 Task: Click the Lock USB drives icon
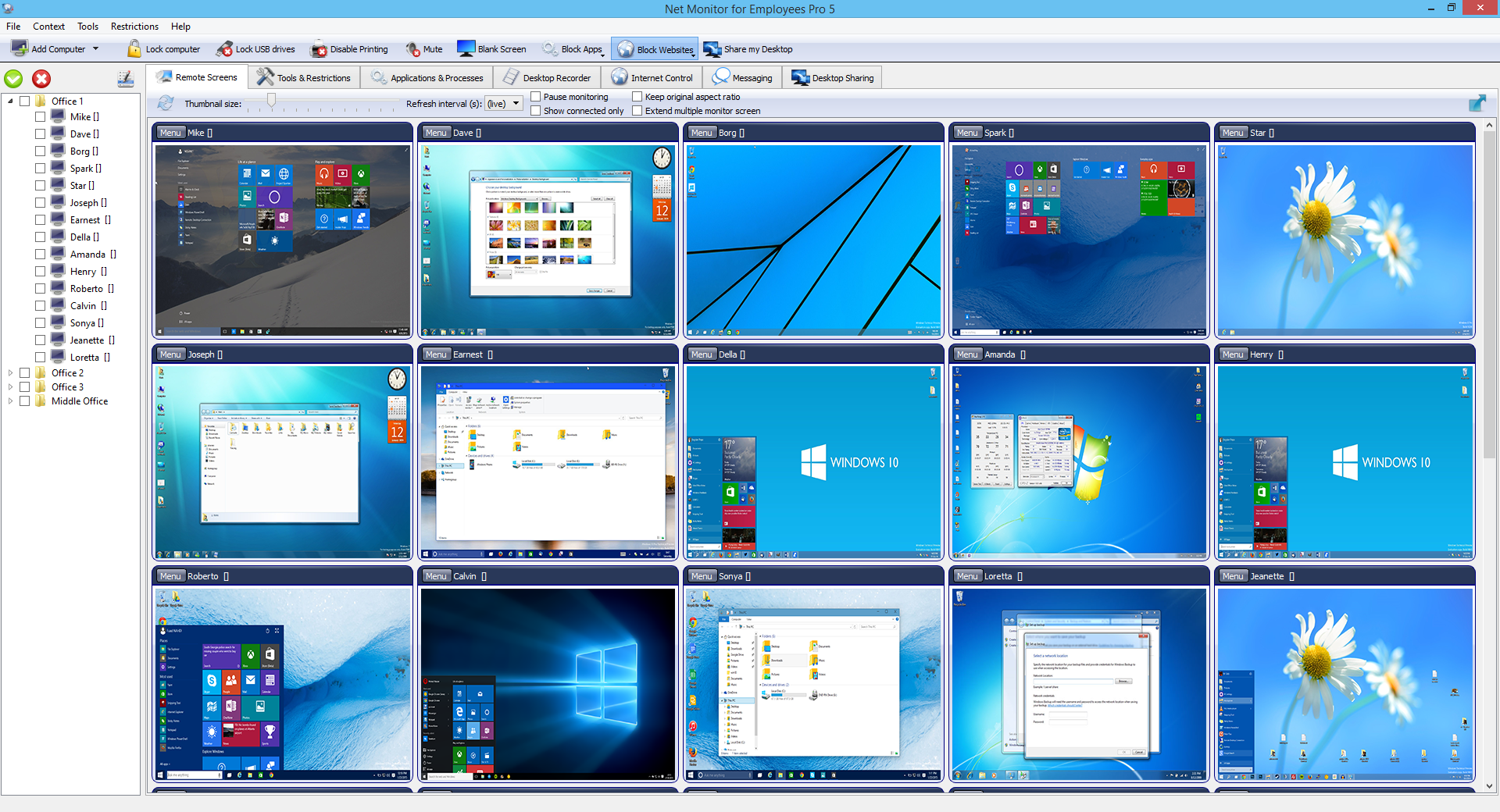(x=224, y=49)
